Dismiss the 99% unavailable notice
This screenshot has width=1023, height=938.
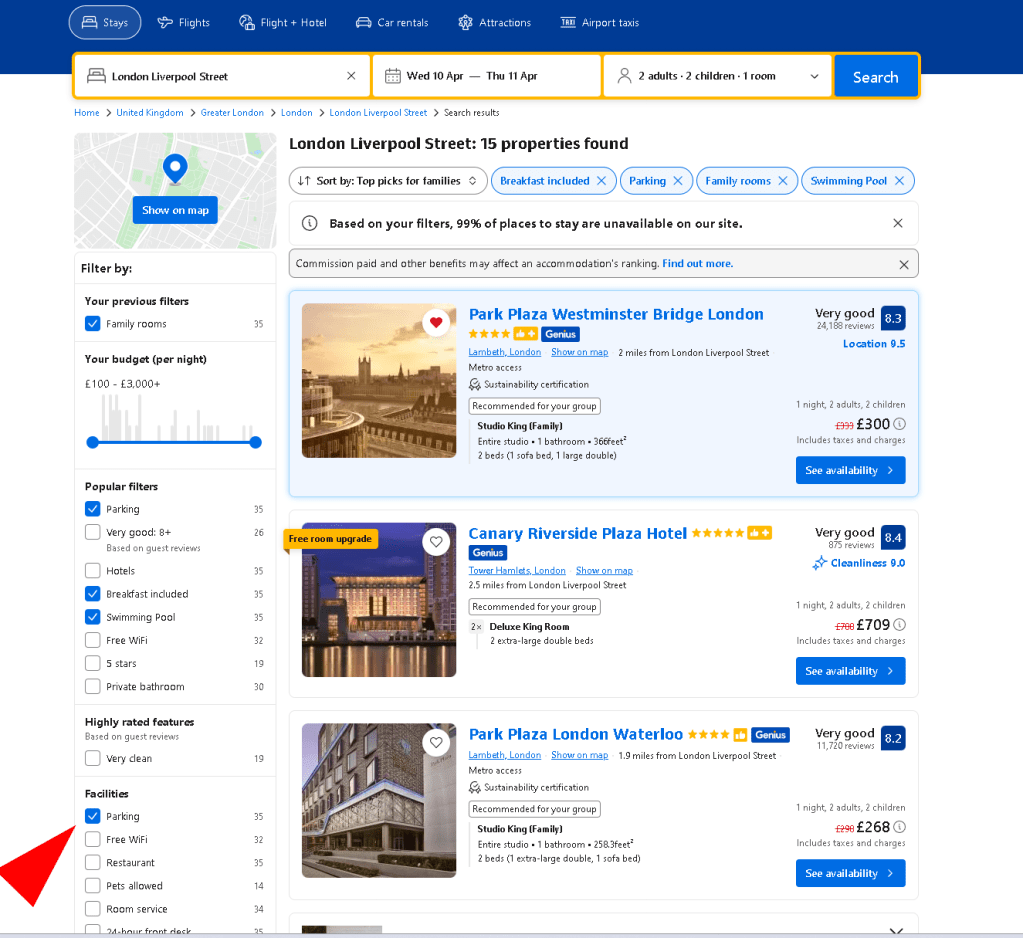[898, 223]
